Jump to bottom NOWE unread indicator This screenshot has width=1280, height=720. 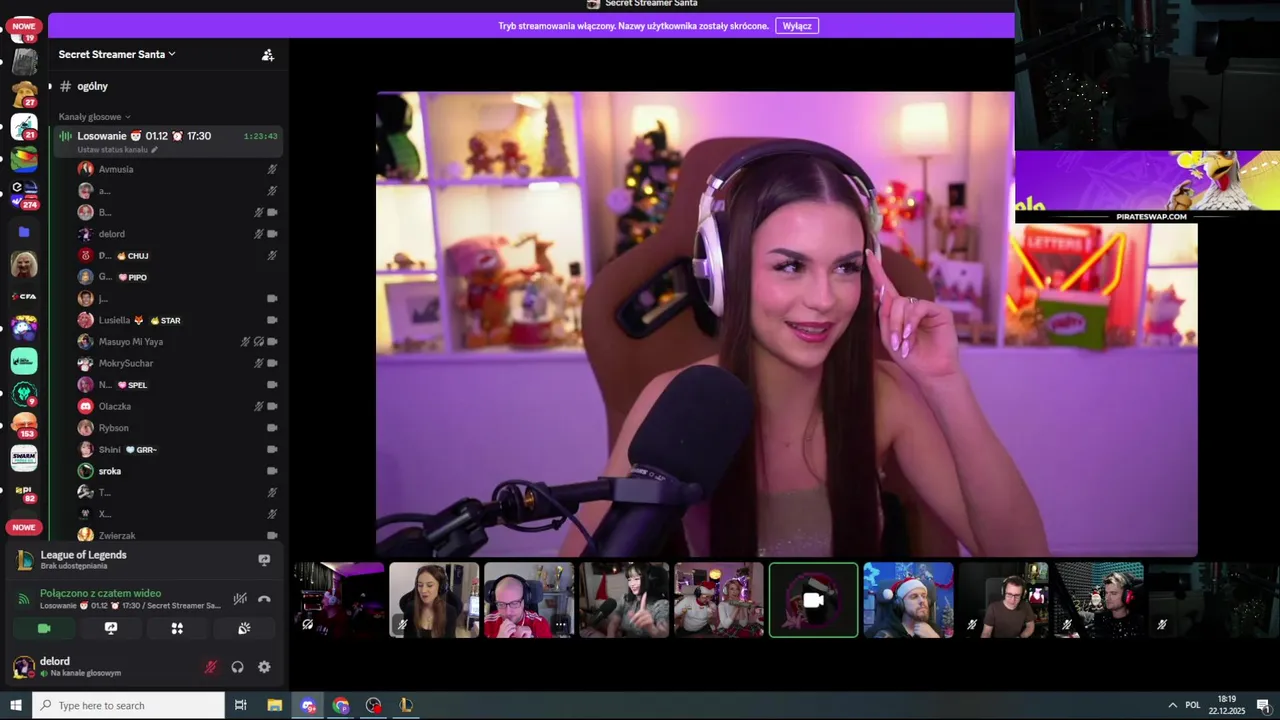tap(24, 527)
